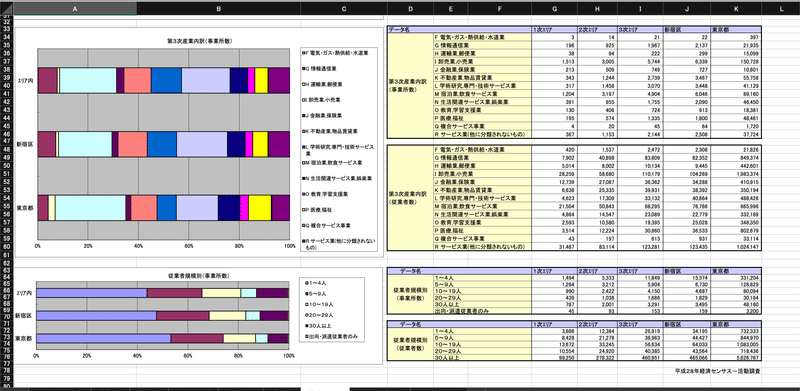Click the 平成28年経済センサス-活動調査 source note cell
The height and width of the screenshot is (391, 800).
(x=717, y=371)
